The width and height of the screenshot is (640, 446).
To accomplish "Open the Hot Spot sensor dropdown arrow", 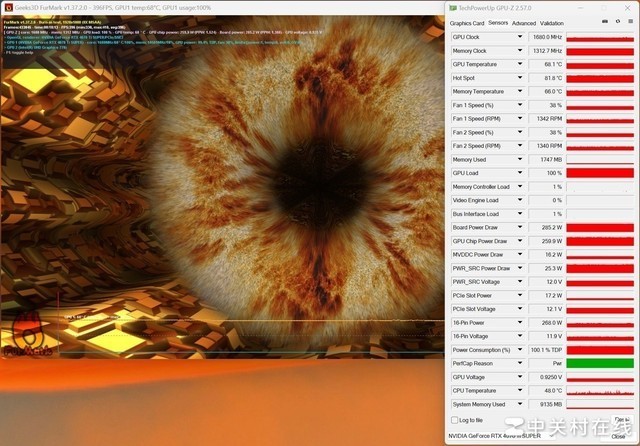I will pyautogui.click(x=519, y=78).
